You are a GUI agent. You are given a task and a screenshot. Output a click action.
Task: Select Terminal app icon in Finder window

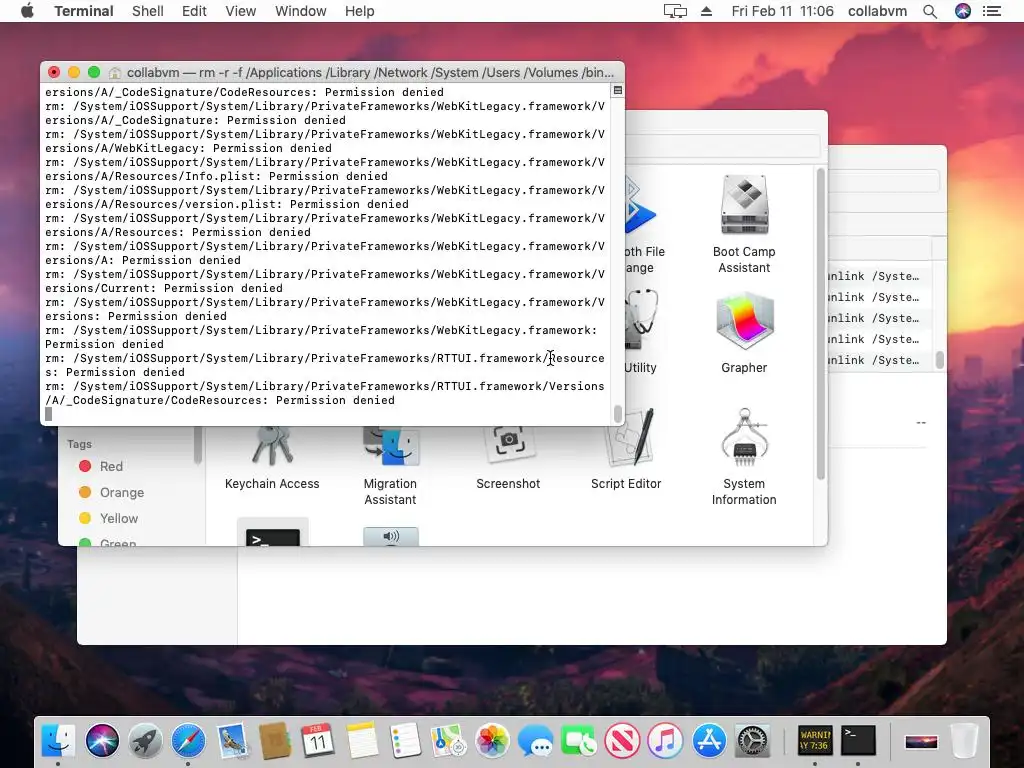(x=272, y=536)
